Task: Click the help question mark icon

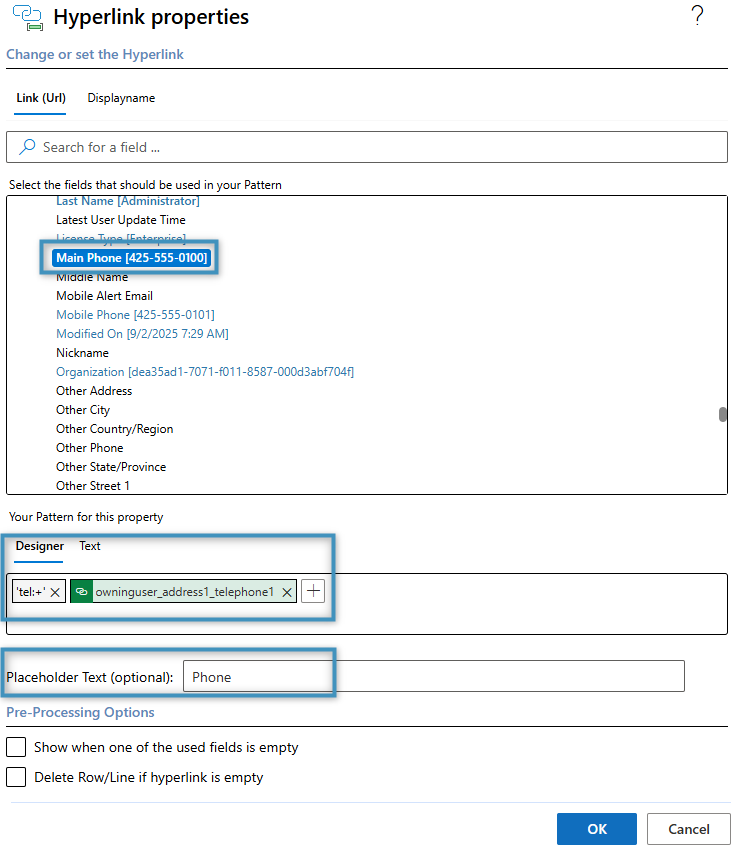Action: click(696, 16)
